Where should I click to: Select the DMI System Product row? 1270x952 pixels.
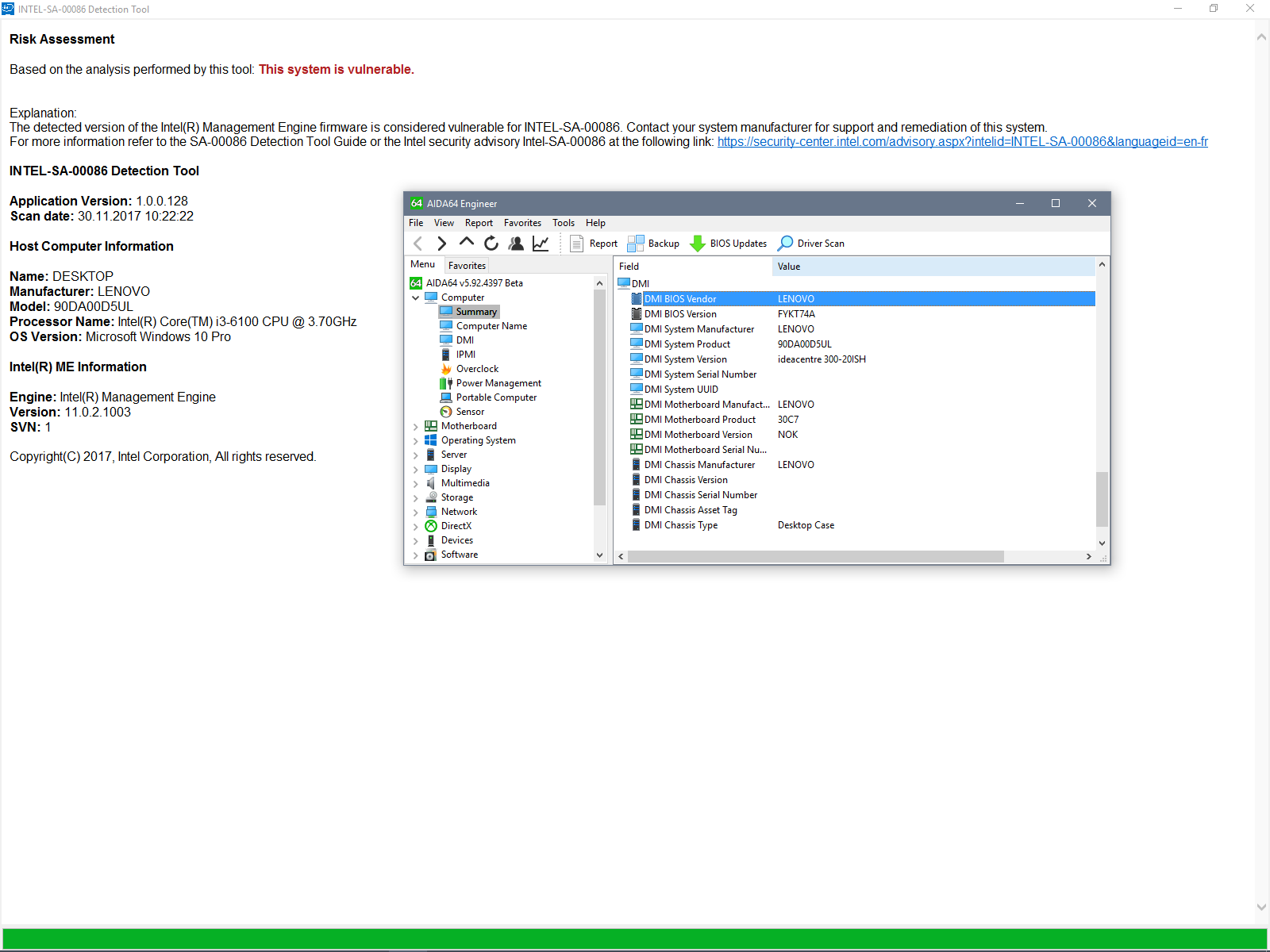(862, 344)
